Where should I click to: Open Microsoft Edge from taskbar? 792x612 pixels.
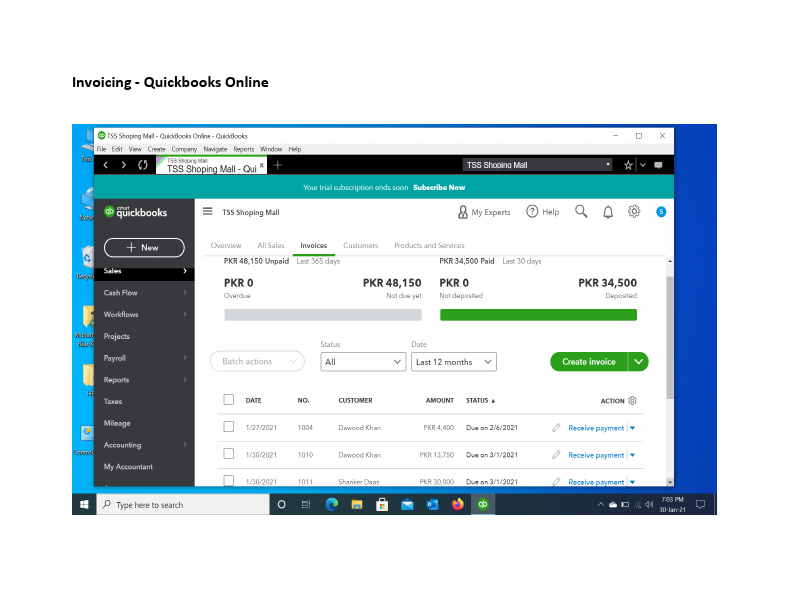[x=332, y=504]
